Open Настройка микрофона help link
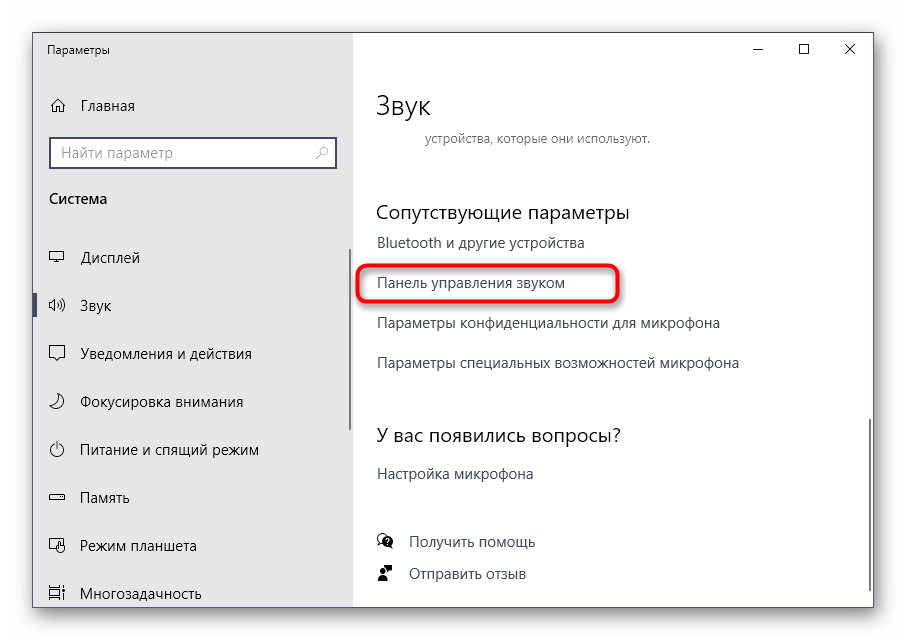The image size is (906, 640). click(455, 474)
